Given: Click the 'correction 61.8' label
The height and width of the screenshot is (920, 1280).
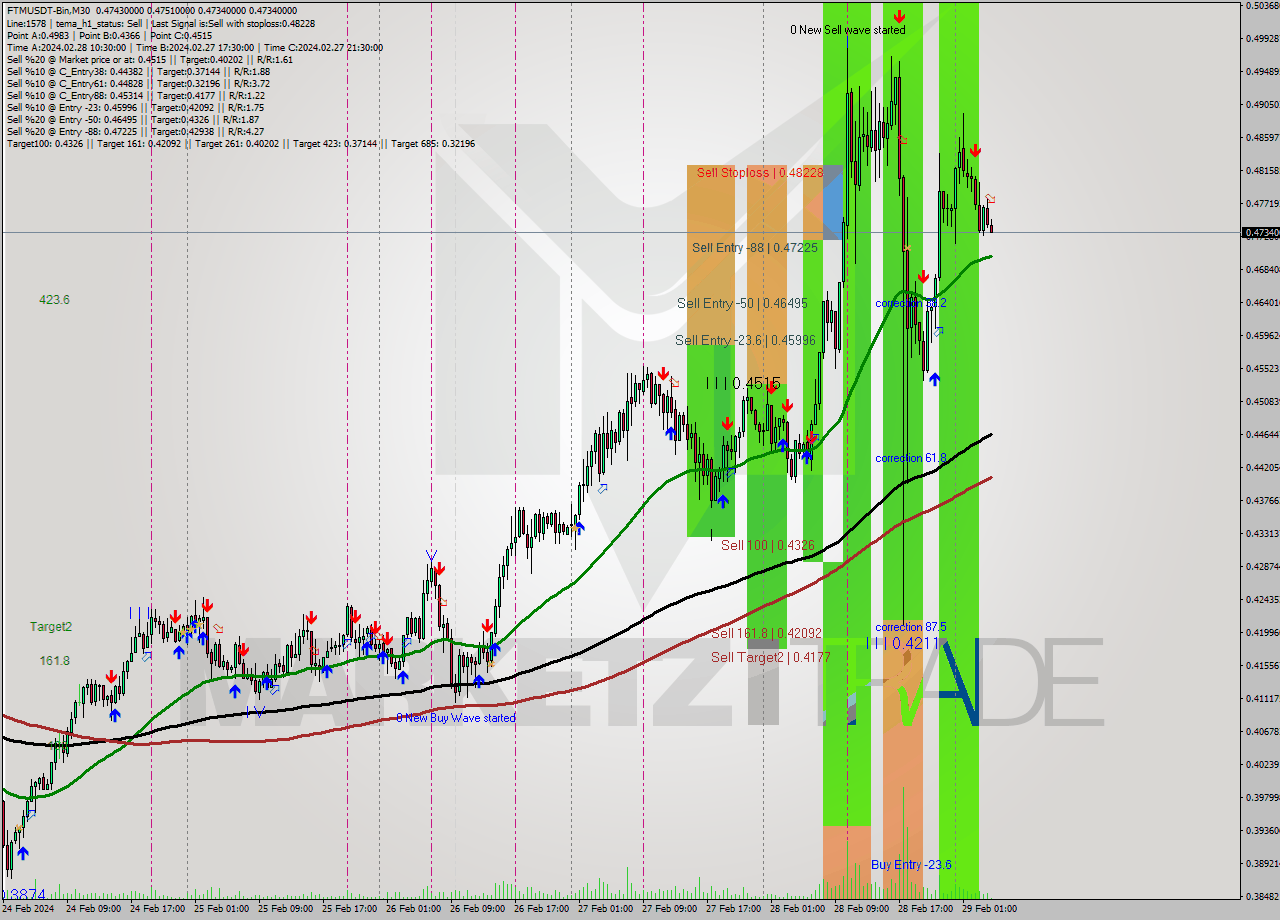Looking at the screenshot, I should pos(911,458).
